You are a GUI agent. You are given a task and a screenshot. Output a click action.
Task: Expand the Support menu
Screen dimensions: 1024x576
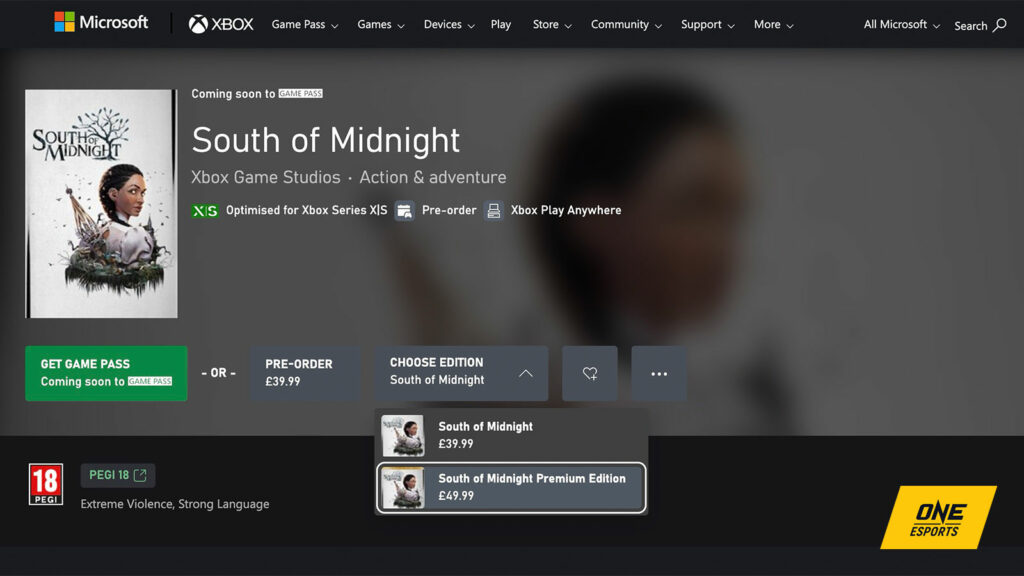click(707, 25)
